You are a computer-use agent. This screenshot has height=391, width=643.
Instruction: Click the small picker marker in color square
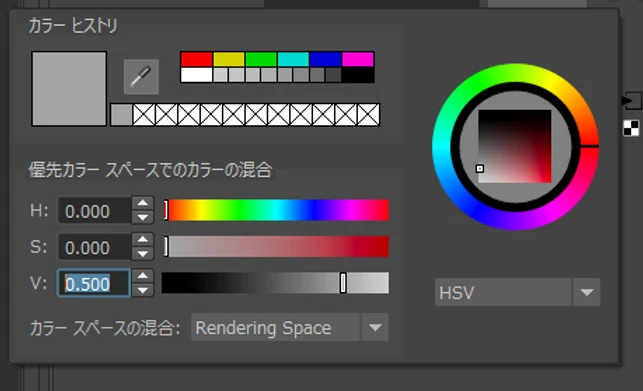tap(480, 169)
